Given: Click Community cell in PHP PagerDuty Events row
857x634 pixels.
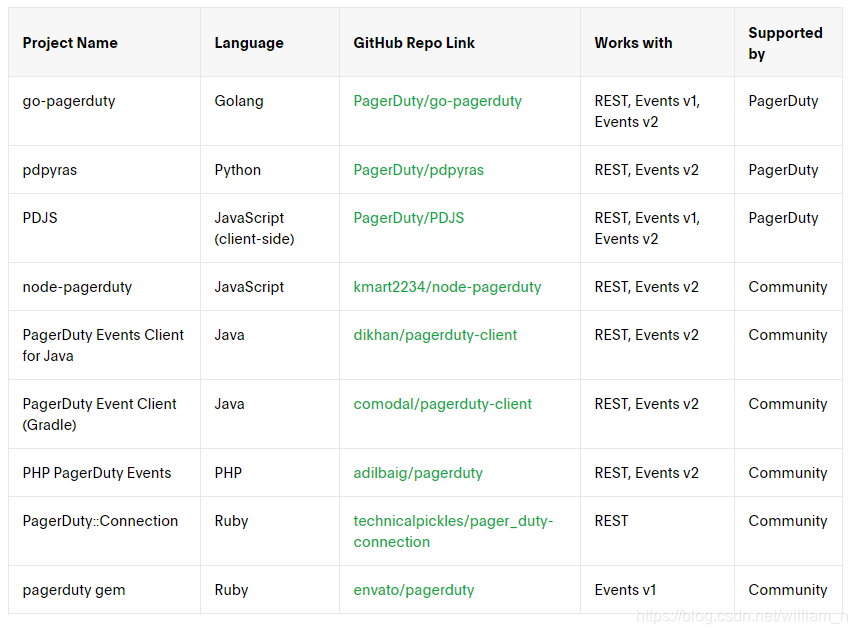Looking at the screenshot, I should point(789,473).
